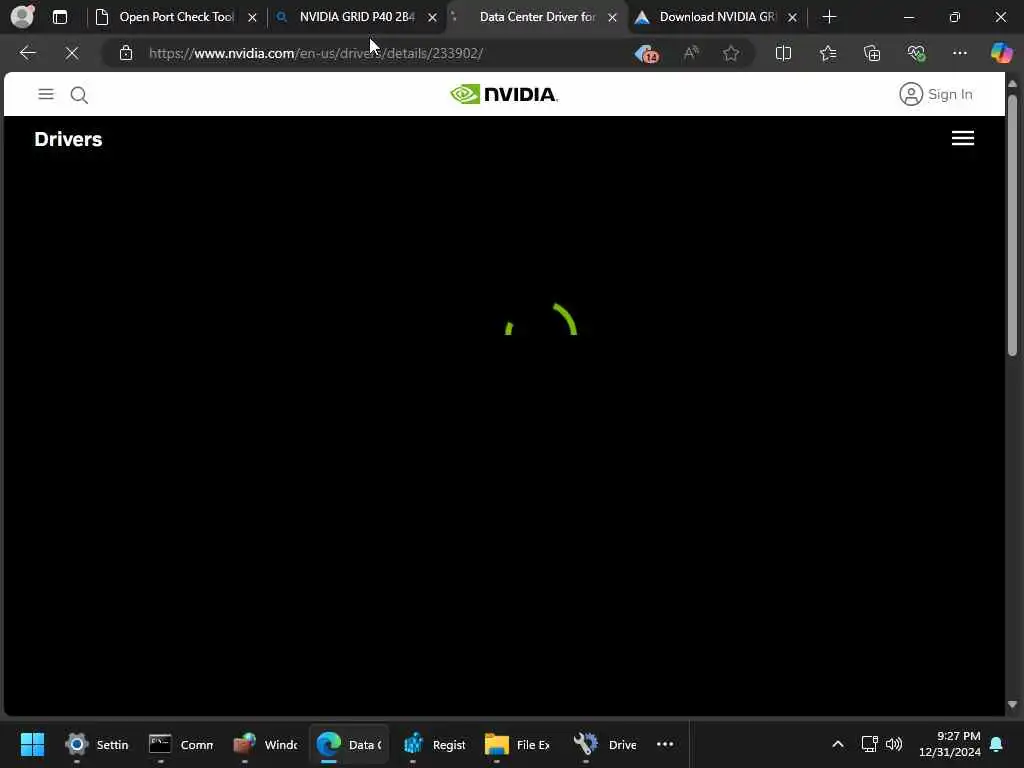Switch to Download NVIDIA GRID tab
The image size is (1024, 768).
[x=716, y=17]
